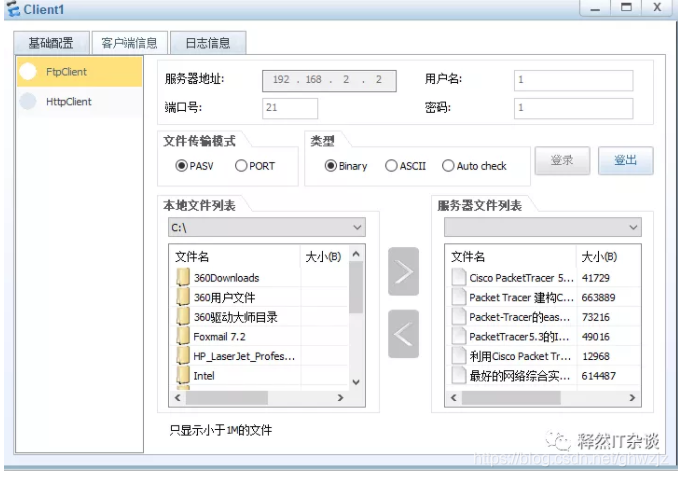This screenshot has height=477, width=678.
Task: Open the local drive C:\ dropdown
Action: pyautogui.click(x=267, y=227)
